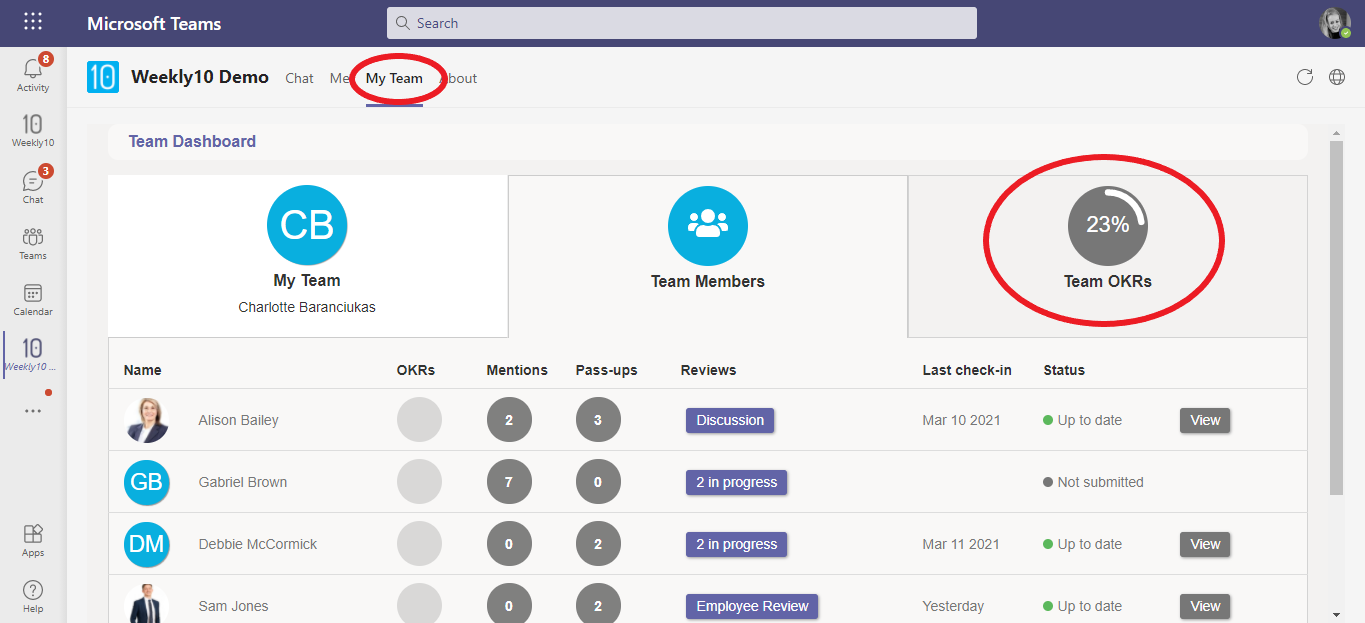Image resolution: width=1365 pixels, height=623 pixels.
Task: Switch to the My Team tab
Action: point(394,78)
